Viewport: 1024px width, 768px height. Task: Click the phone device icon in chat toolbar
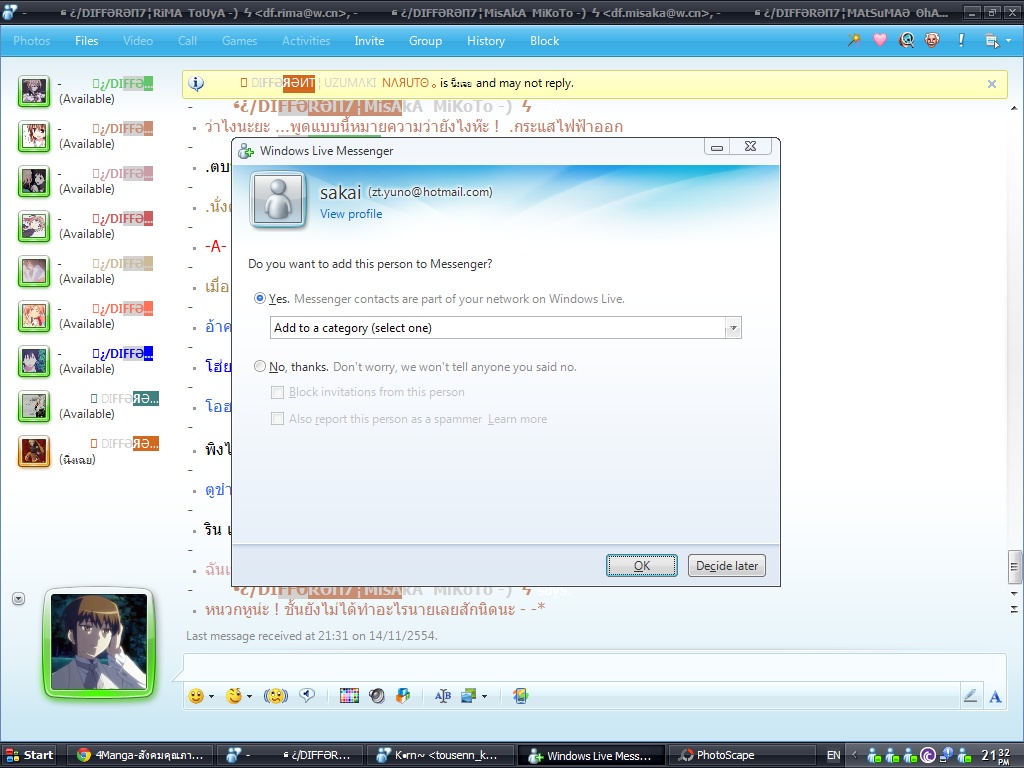coord(520,696)
